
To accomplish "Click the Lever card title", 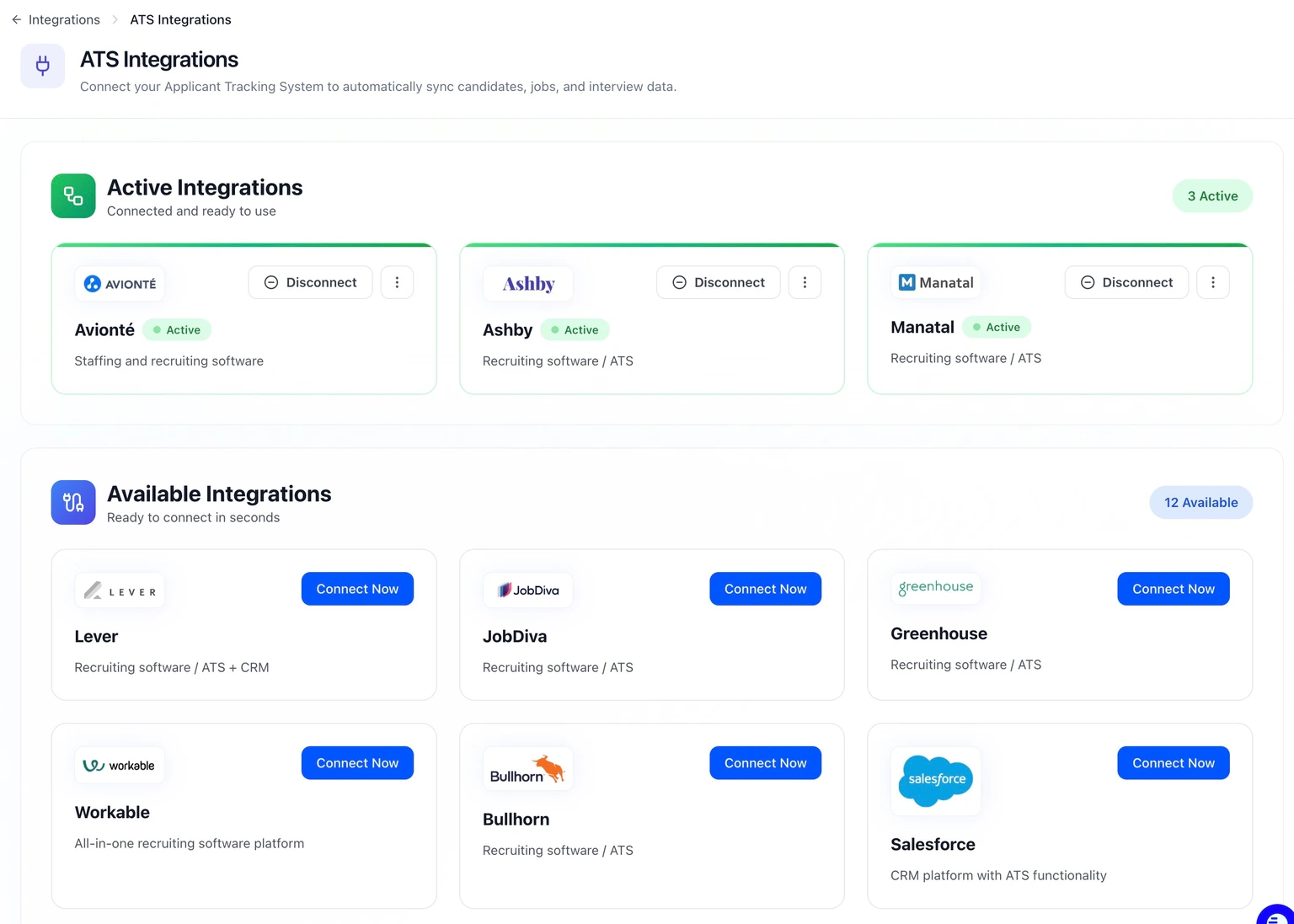I will click(x=96, y=637).
